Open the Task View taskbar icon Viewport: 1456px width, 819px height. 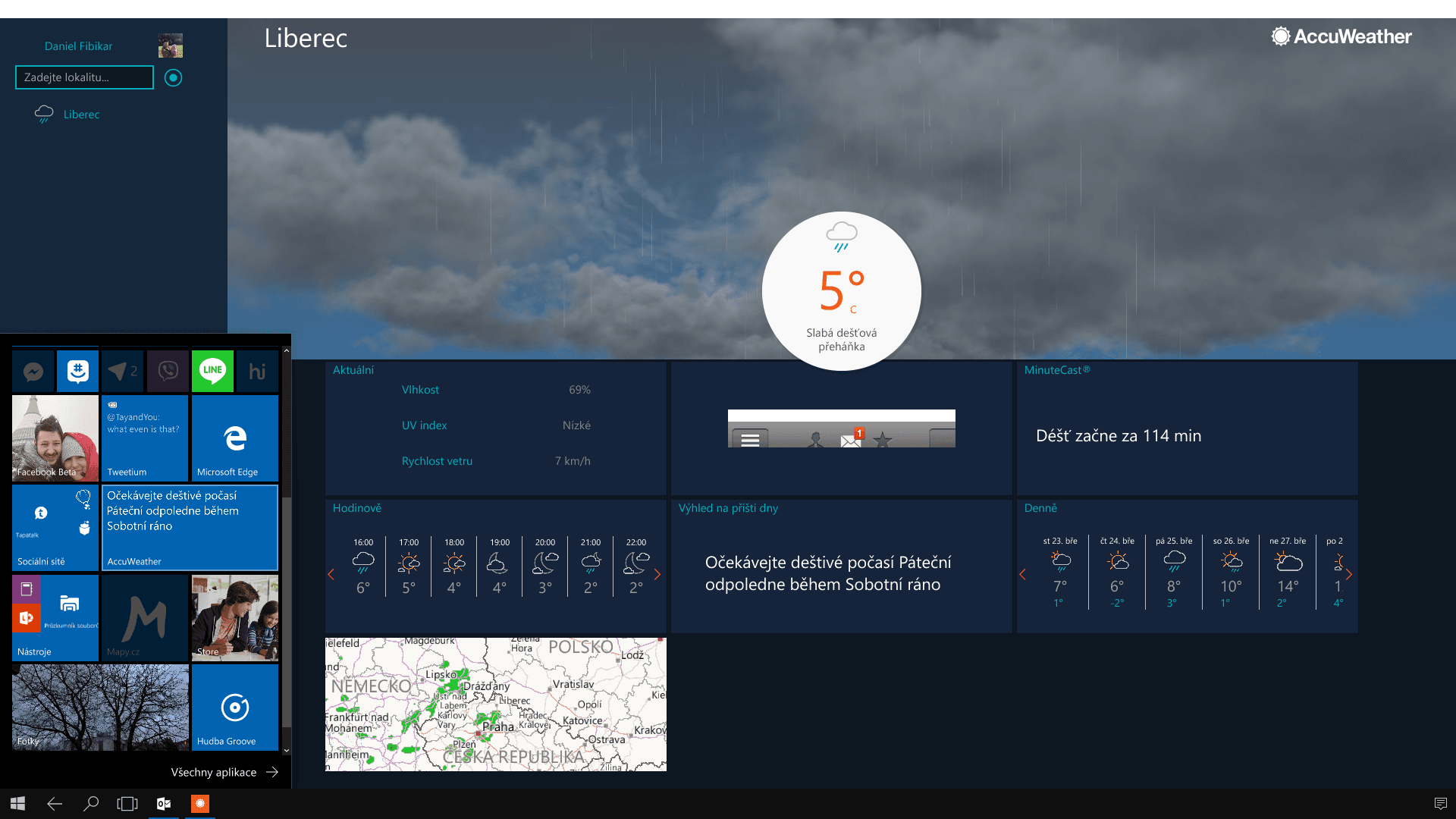(x=127, y=804)
